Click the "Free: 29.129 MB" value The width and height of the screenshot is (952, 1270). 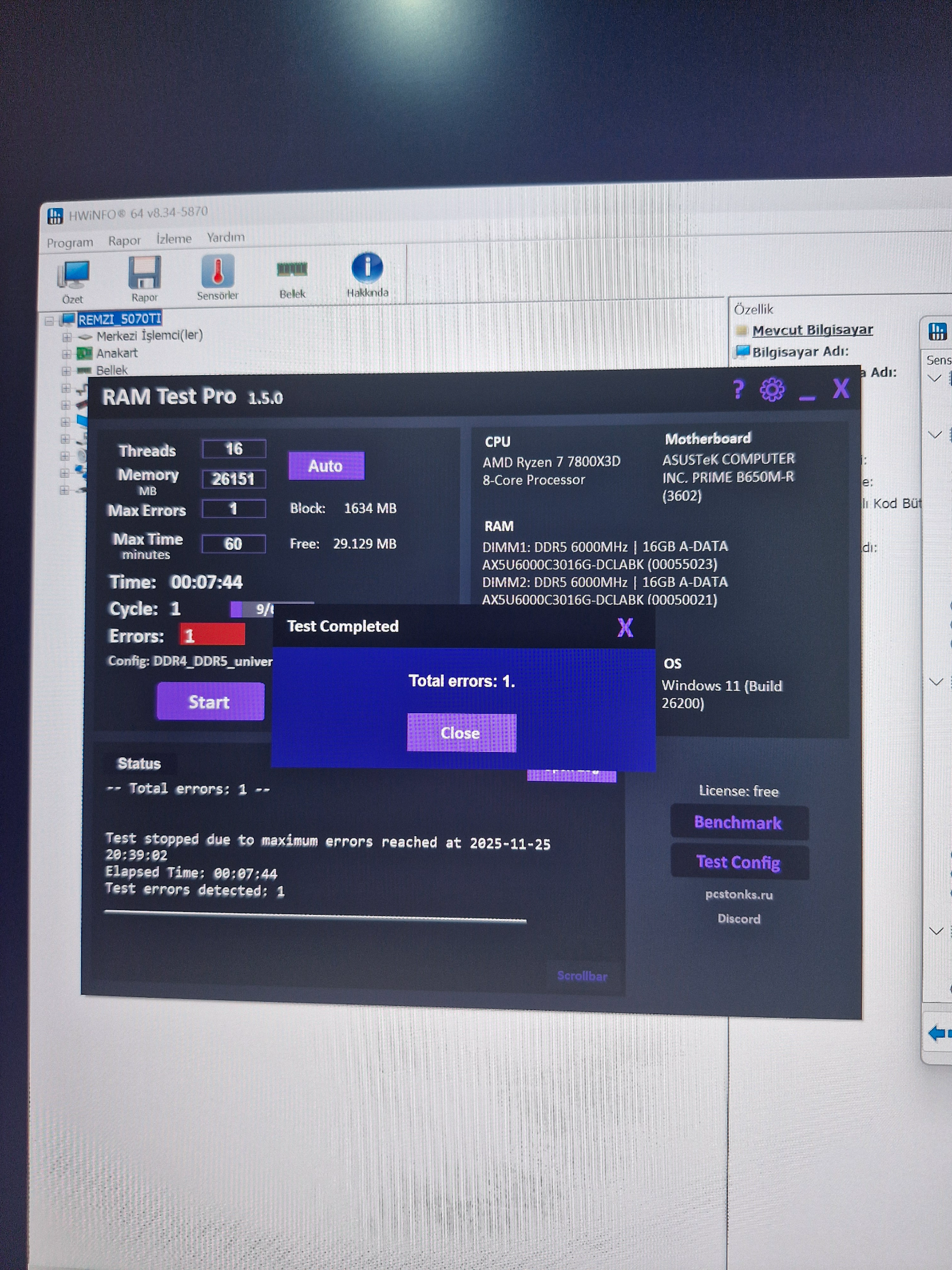343,544
